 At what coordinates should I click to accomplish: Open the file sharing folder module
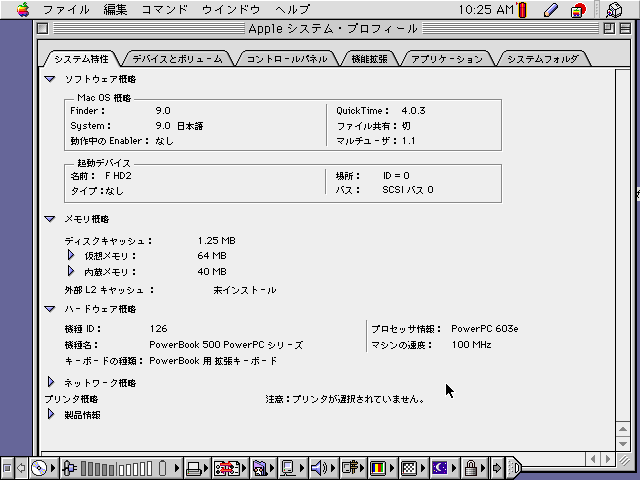click(263, 468)
